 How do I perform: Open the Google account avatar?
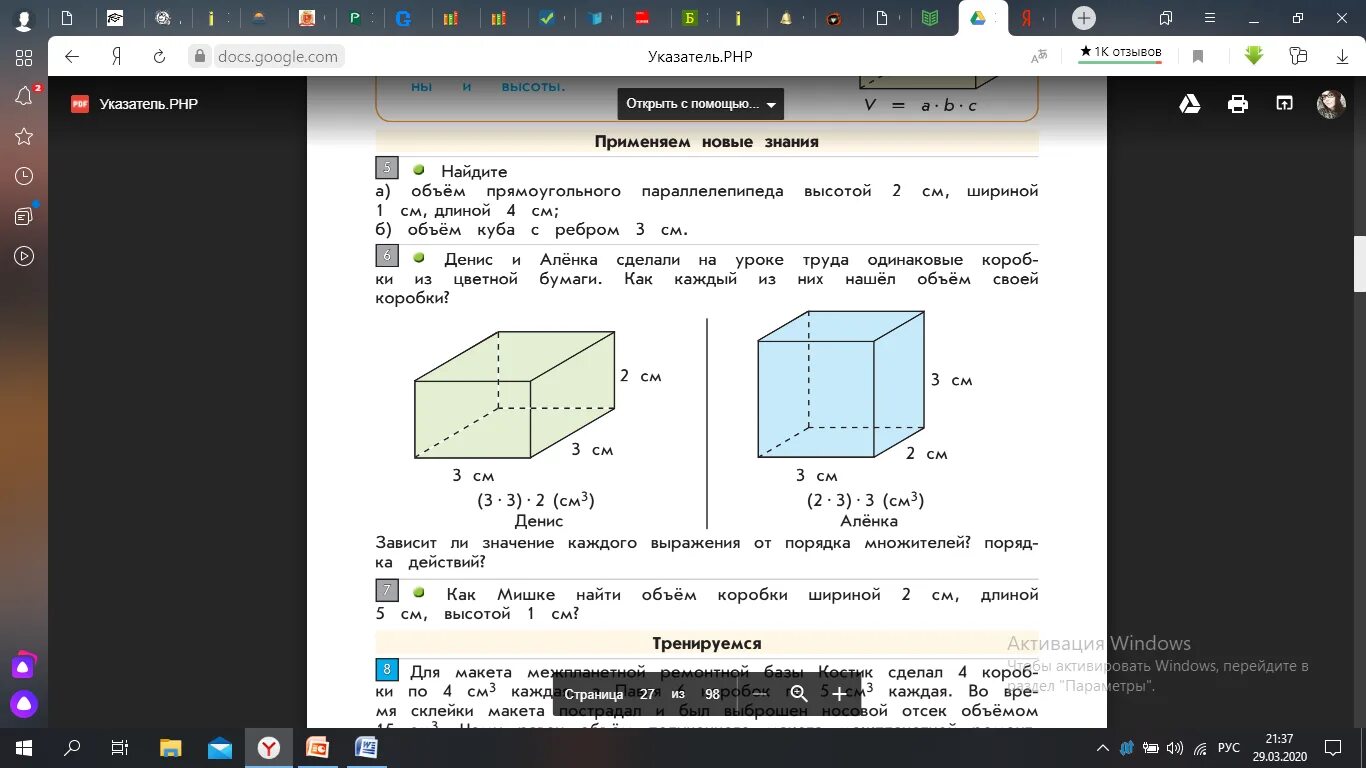click(1331, 104)
